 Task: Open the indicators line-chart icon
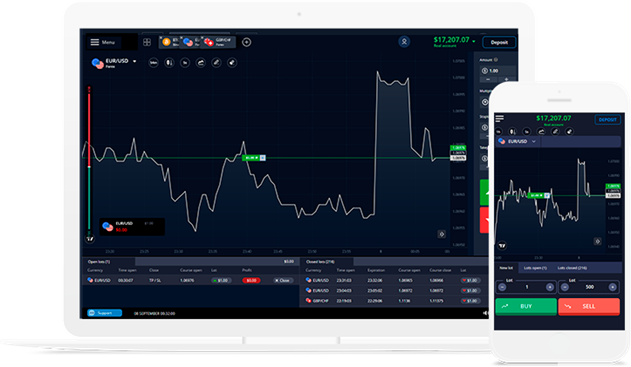(x=200, y=63)
